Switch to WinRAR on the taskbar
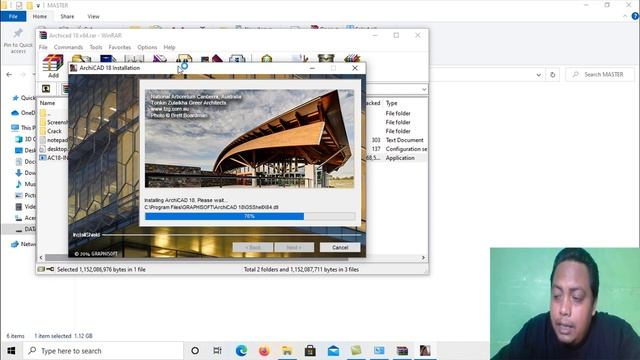 [x=402, y=351]
